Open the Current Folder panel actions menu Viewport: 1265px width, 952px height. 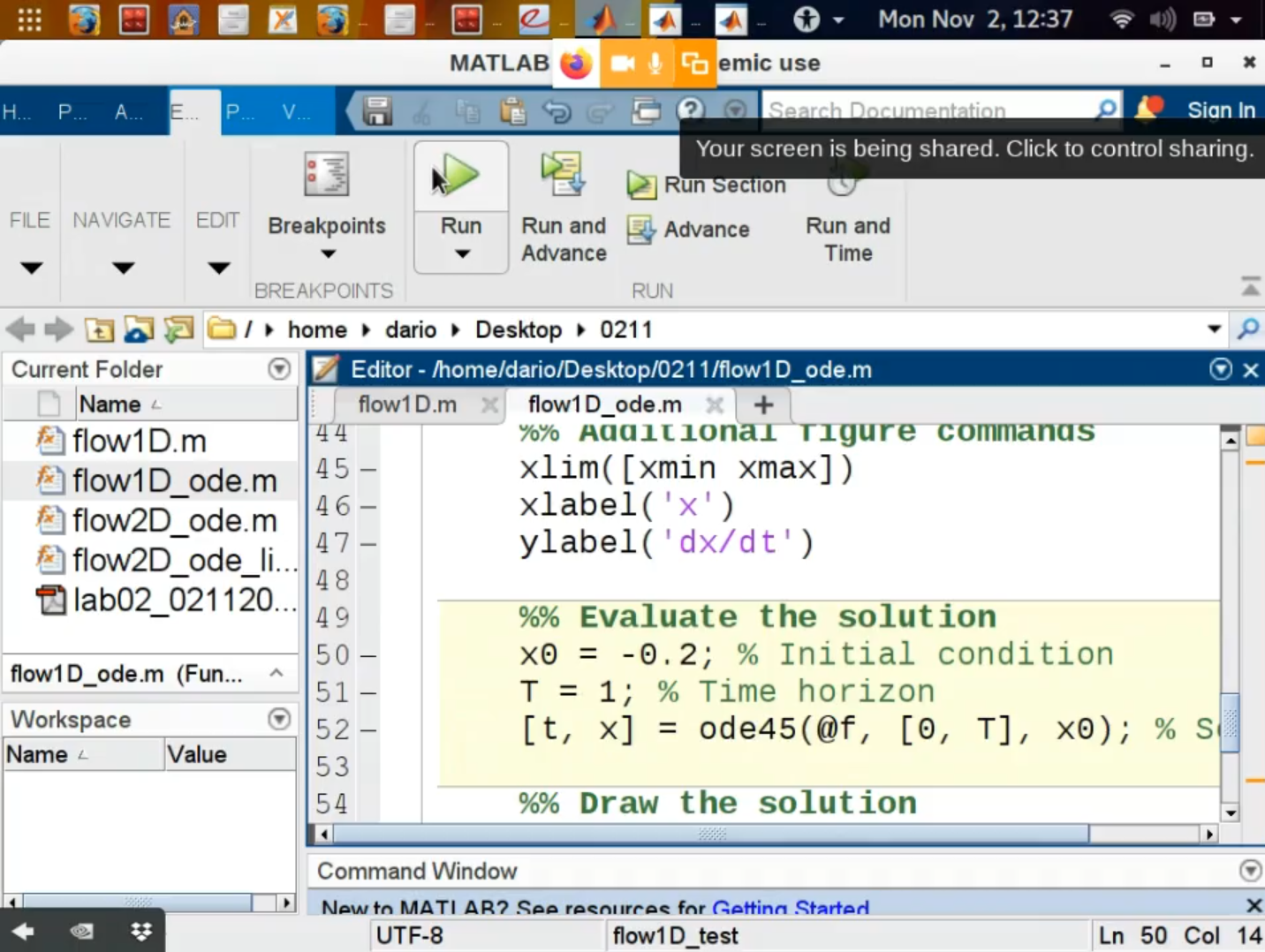[279, 369]
